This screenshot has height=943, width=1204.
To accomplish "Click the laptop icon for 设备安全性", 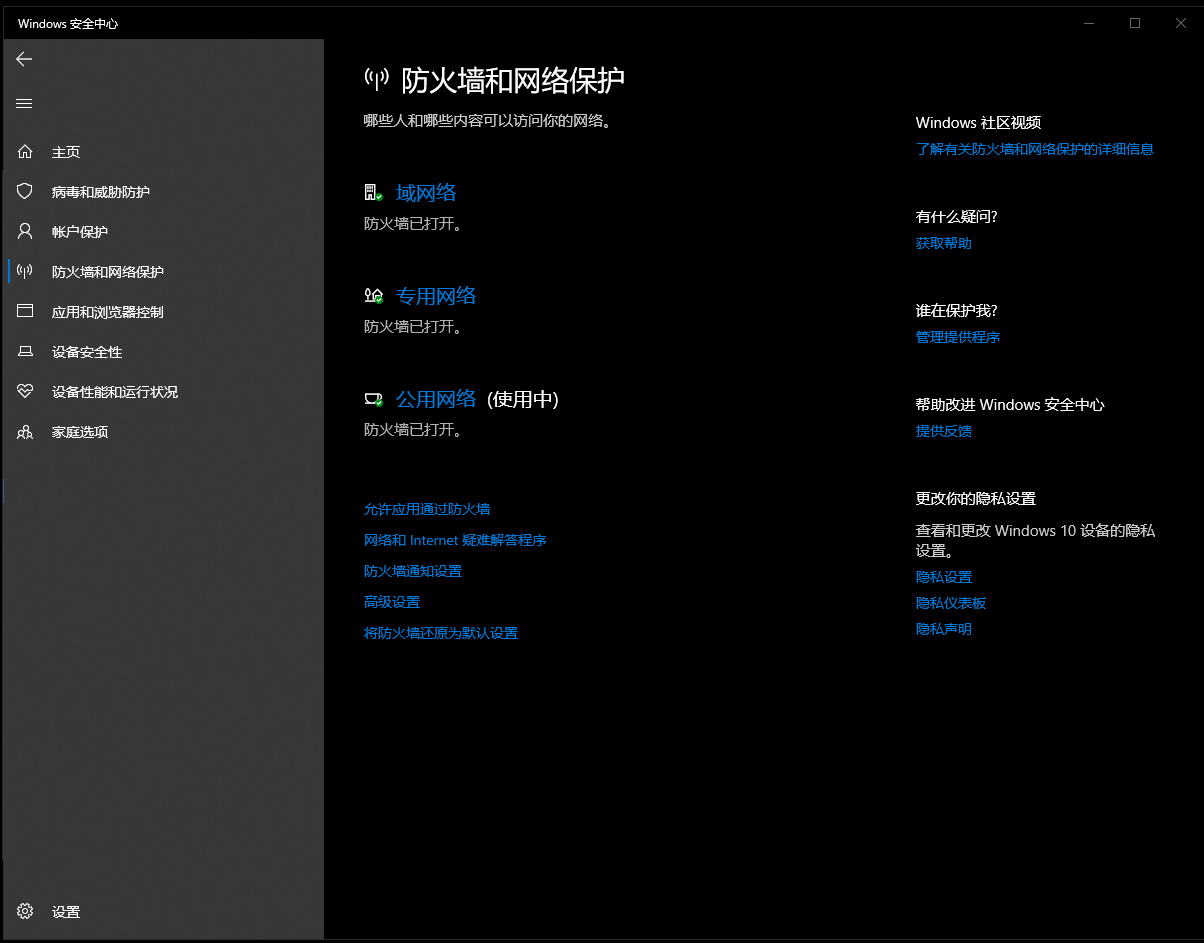I will pos(25,352).
